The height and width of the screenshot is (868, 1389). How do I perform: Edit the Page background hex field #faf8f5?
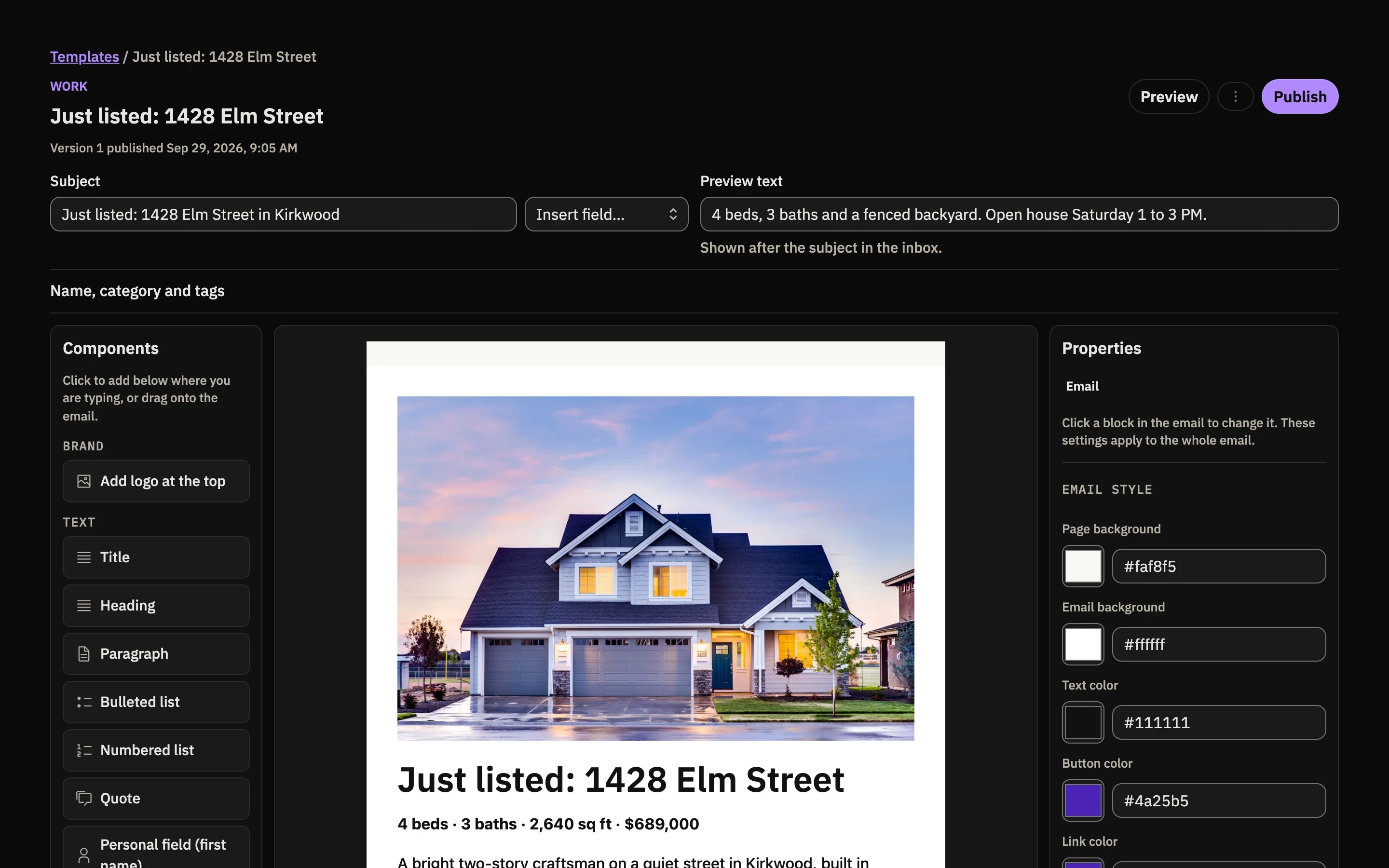coord(1219,566)
